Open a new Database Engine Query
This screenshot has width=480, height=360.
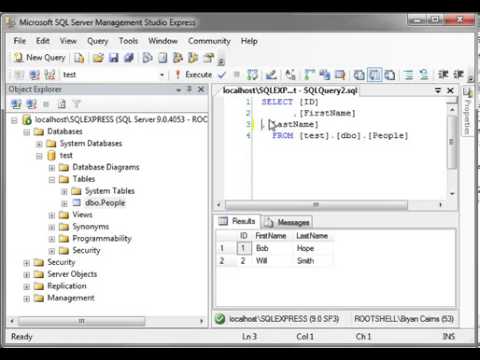pos(79,58)
